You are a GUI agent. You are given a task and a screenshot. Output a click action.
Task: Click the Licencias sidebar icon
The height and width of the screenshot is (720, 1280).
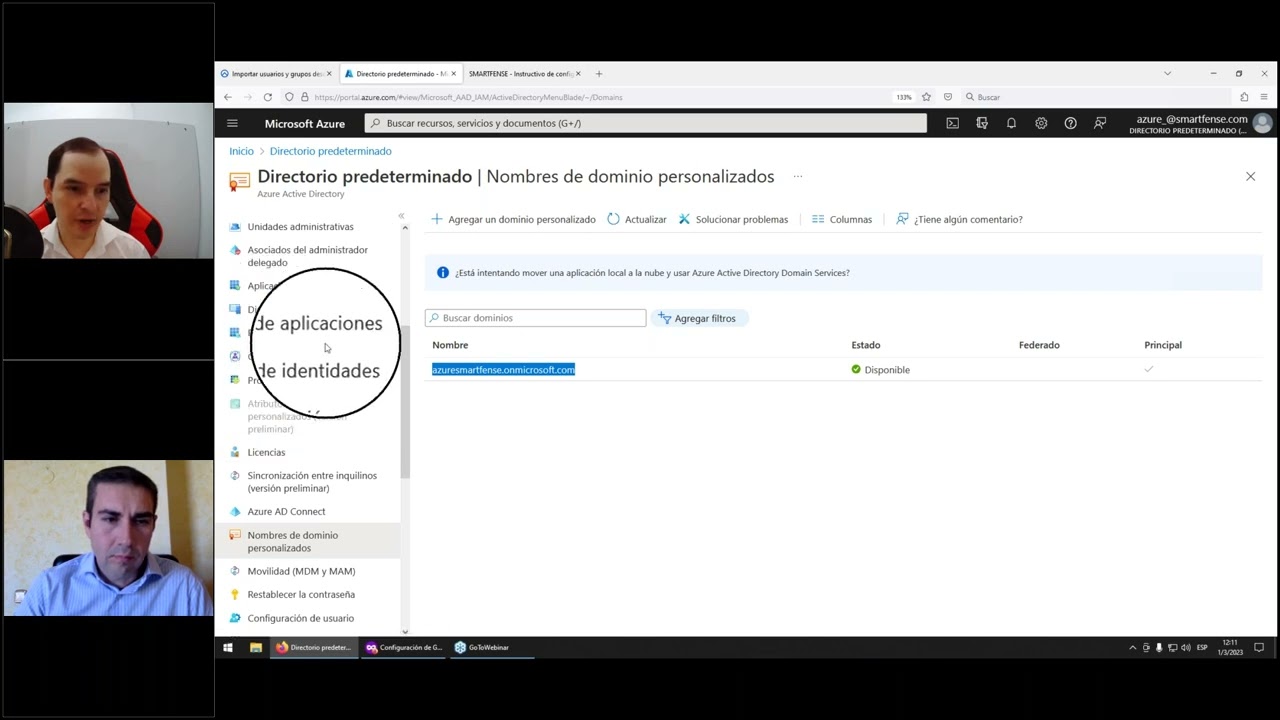click(x=235, y=452)
